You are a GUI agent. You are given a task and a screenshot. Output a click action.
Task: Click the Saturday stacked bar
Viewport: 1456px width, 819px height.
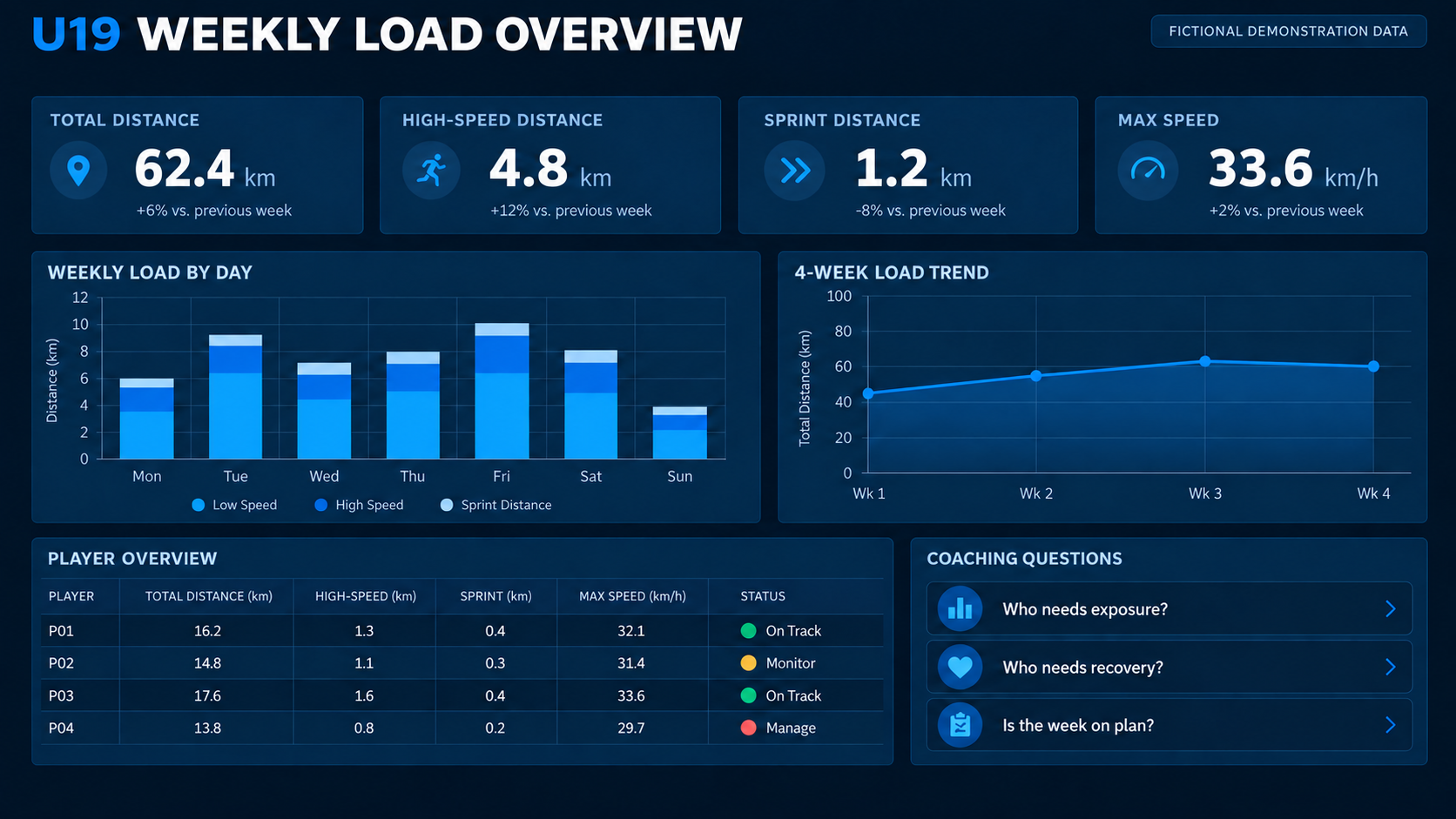click(x=590, y=405)
